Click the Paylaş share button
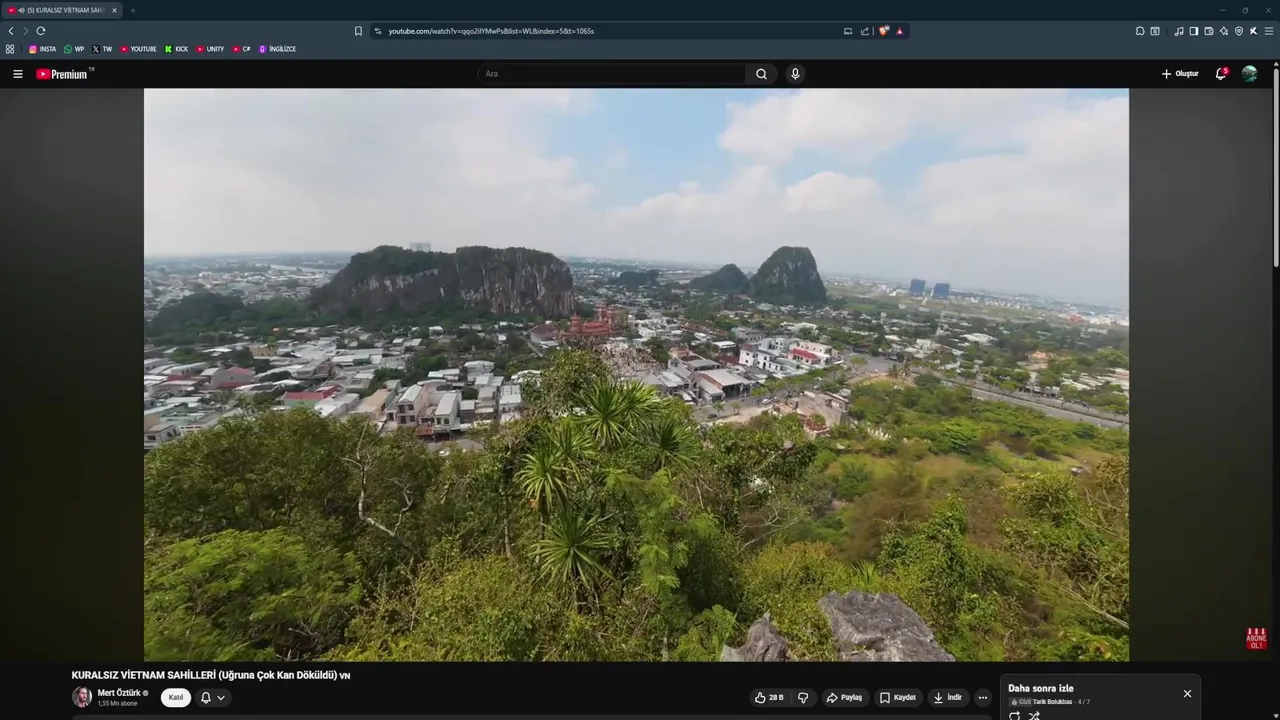1280x720 pixels. (844, 698)
